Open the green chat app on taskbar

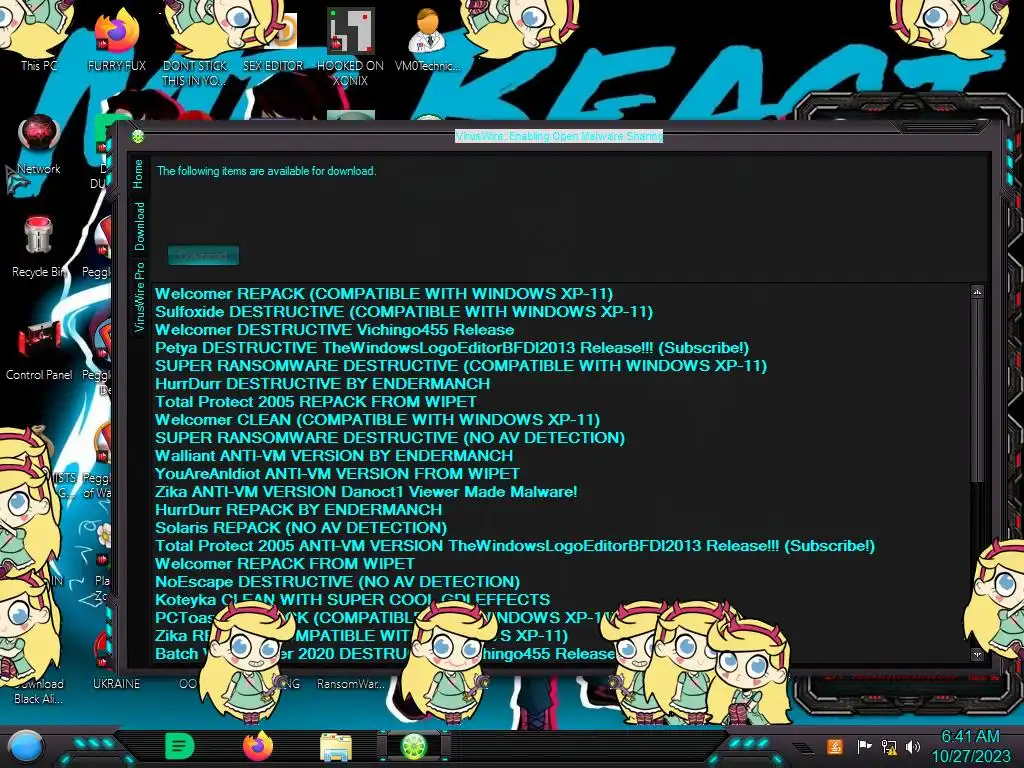tap(179, 746)
